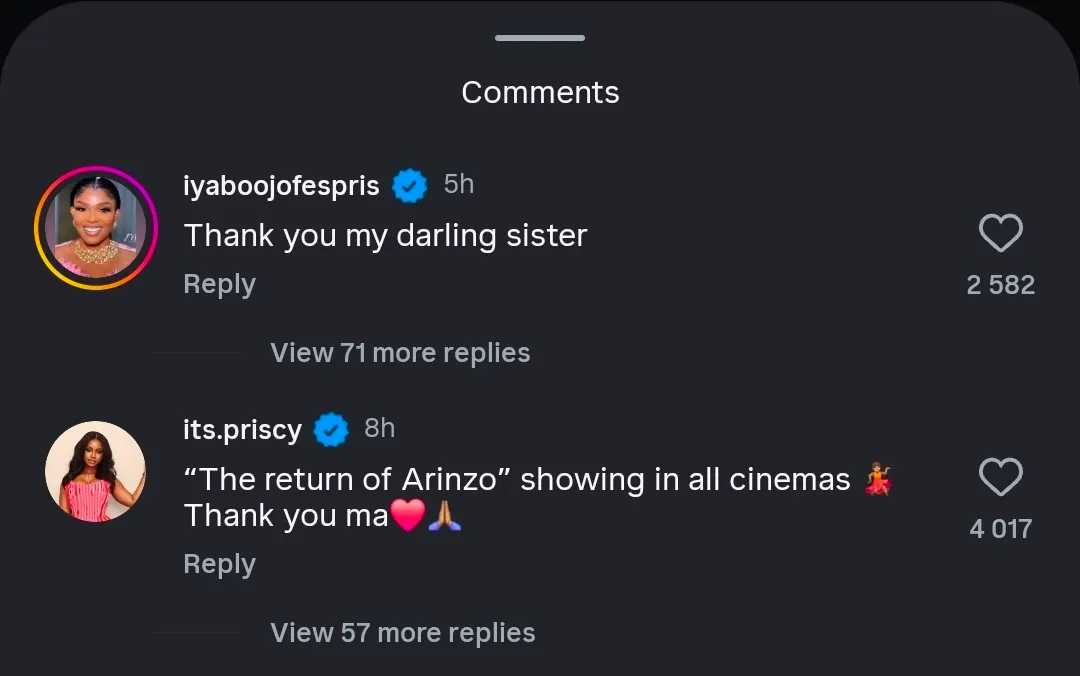Screen dimensions: 1080x676
Task: Tap the verified badge beside its.priscy
Action: click(331, 430)
